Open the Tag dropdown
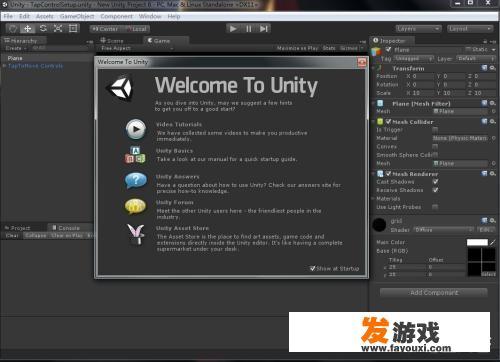Viewport: 500px width, 362px height. (x=414, y=59)
